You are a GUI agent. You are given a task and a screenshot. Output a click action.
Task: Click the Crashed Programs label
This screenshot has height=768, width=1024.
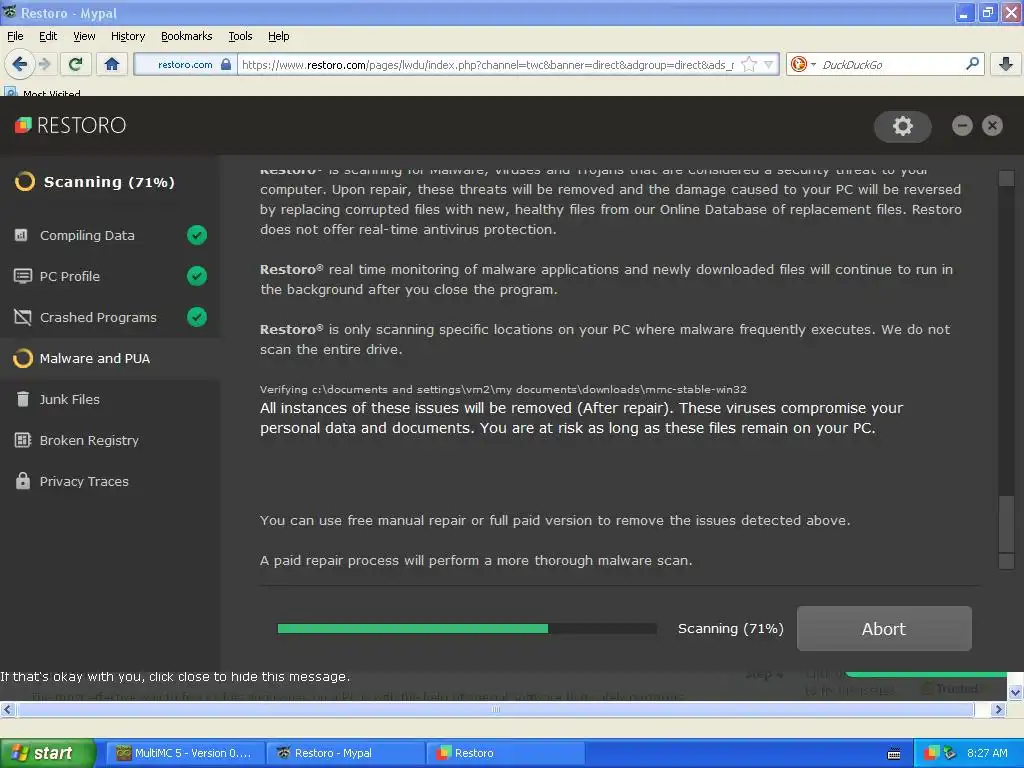pyautogui.click(x=99, y=317)
